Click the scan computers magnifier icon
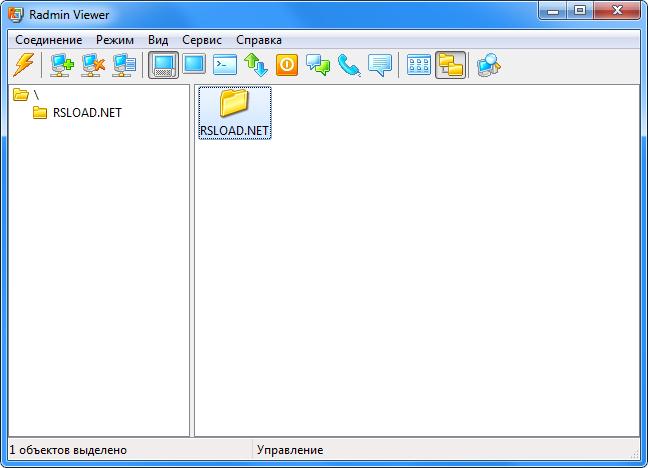The image size is (648, 468). coord(489,65)
